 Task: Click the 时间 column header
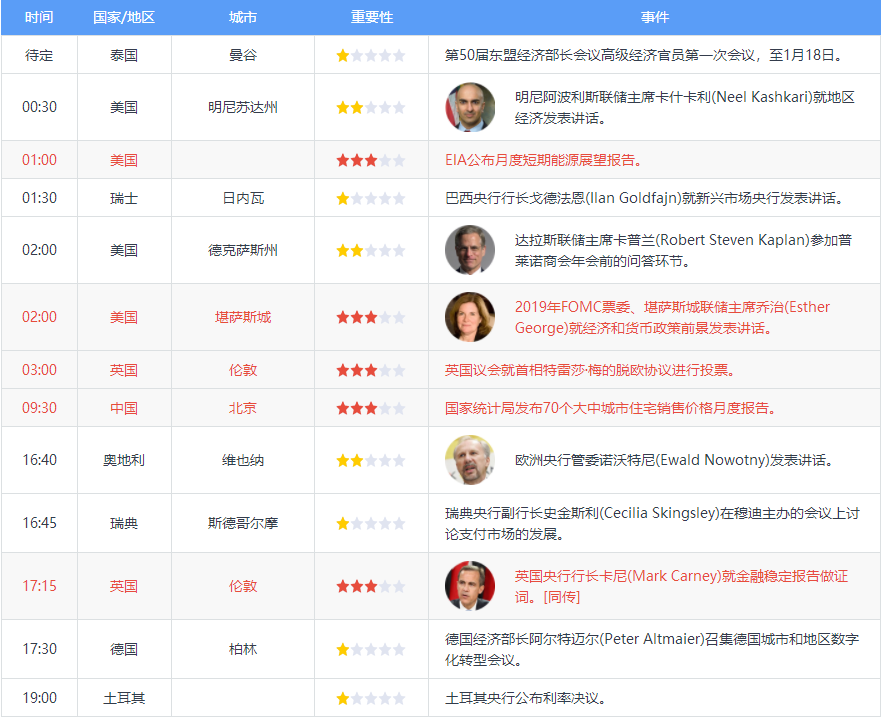click(39, 17)
